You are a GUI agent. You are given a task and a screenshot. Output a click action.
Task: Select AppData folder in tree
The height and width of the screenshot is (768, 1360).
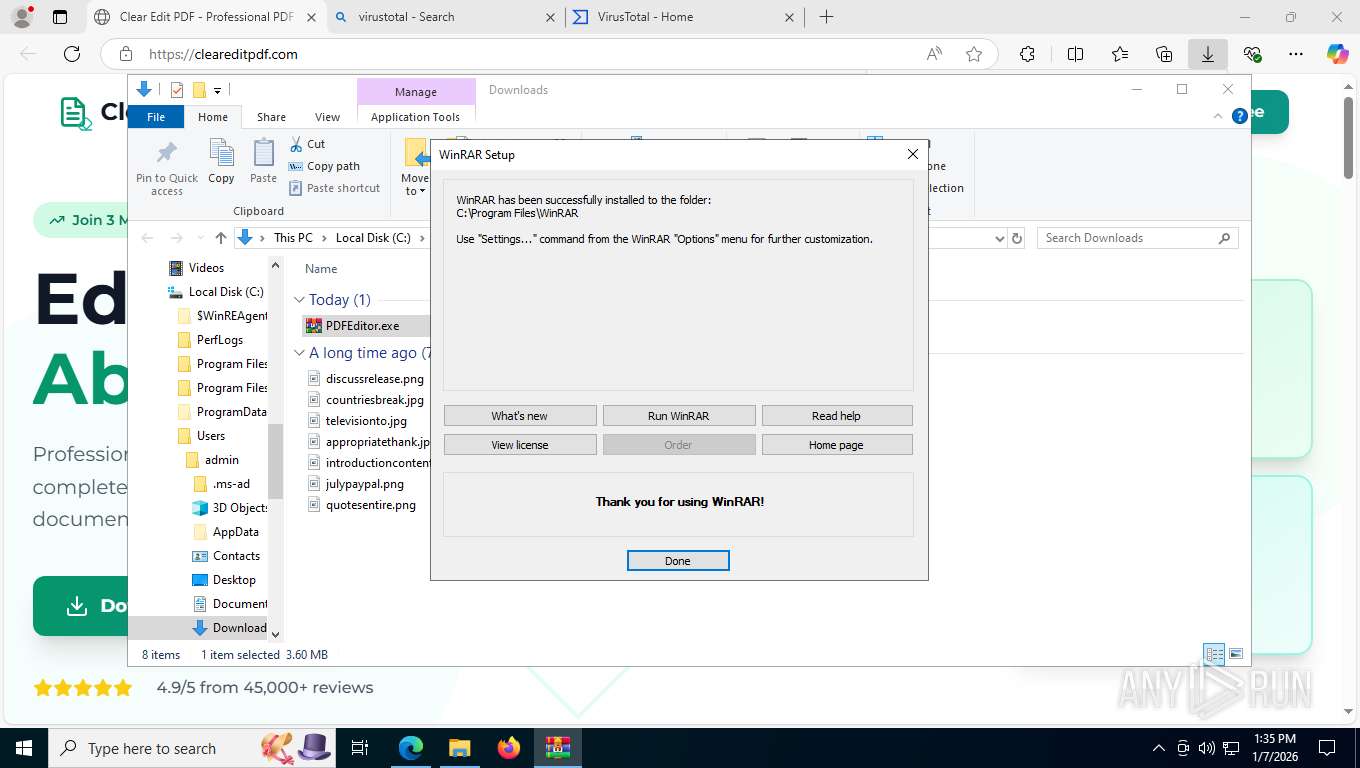click(236, 532)
